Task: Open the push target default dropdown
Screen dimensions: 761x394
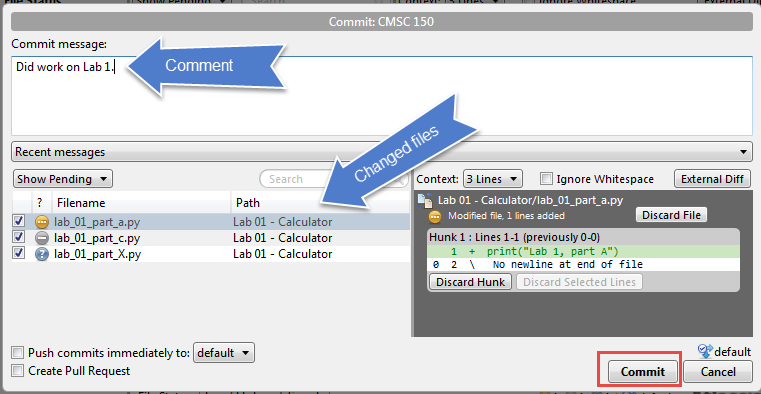Action: (224, 353)
